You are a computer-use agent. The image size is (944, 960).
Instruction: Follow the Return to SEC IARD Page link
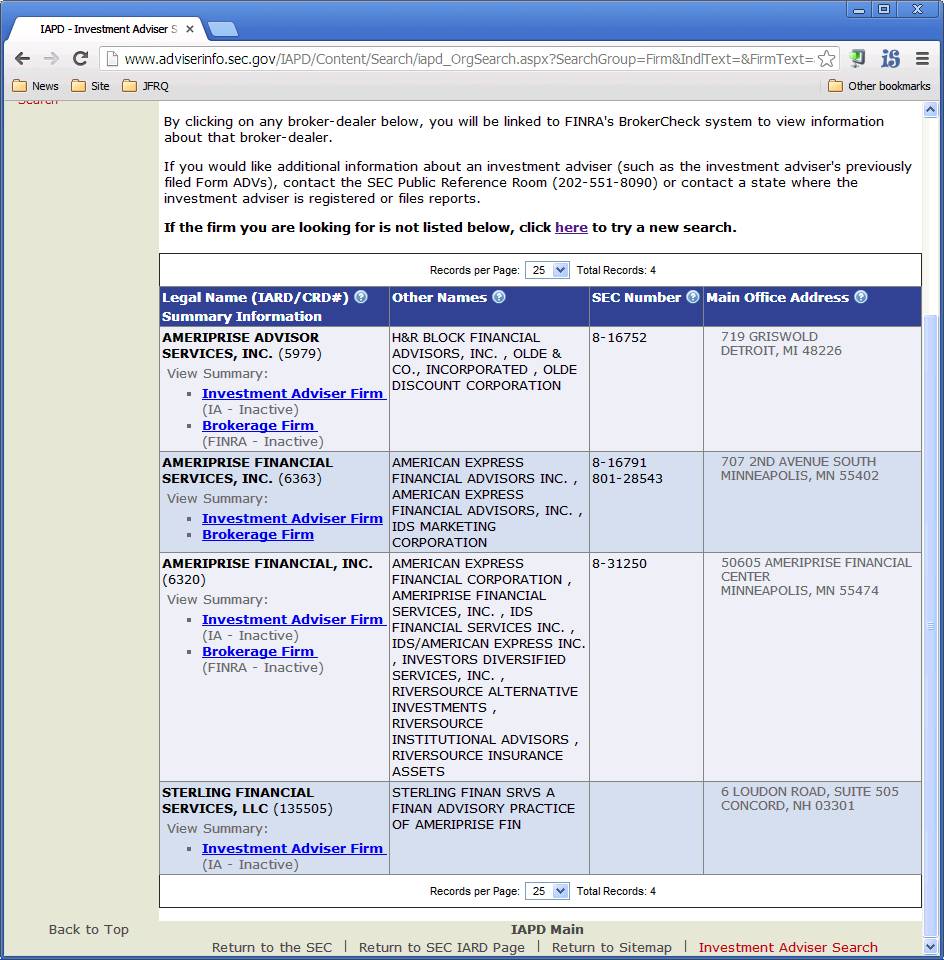441,947
